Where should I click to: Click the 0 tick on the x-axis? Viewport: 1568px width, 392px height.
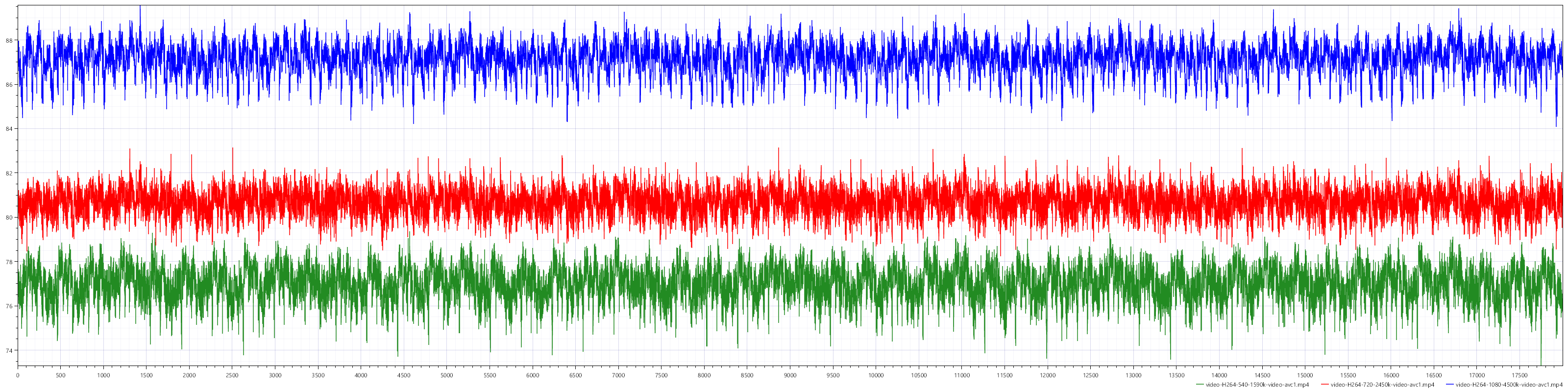coord(18,375)
